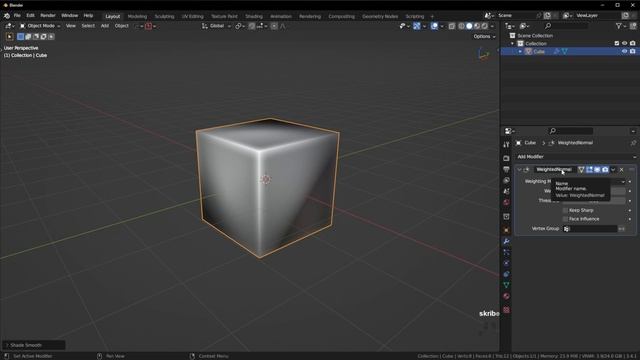Viewport: 640px width, 360px height.
Task: Open the Object Mode dropdown
Action: click(x=40, y=26)
